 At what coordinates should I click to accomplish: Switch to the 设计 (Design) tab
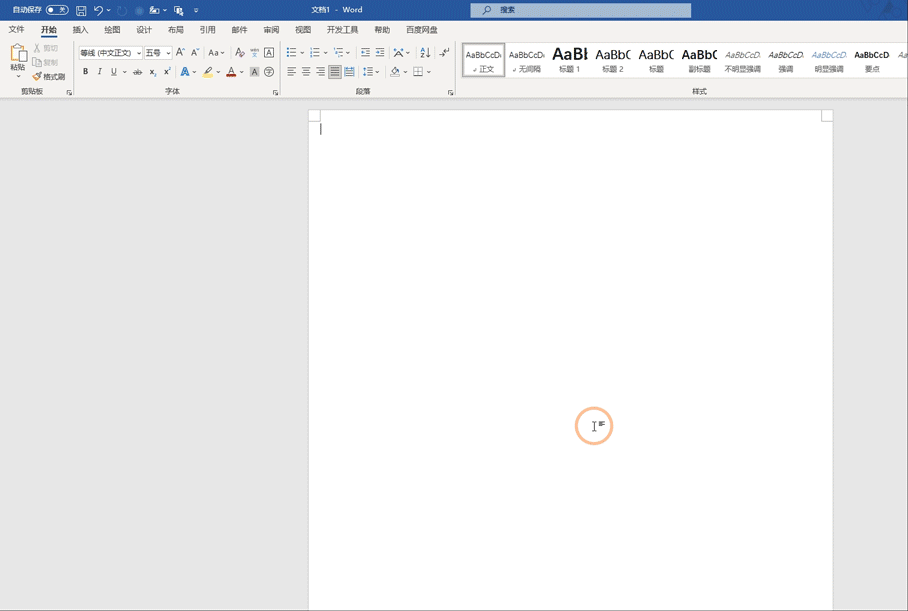(x=144, y=30)
